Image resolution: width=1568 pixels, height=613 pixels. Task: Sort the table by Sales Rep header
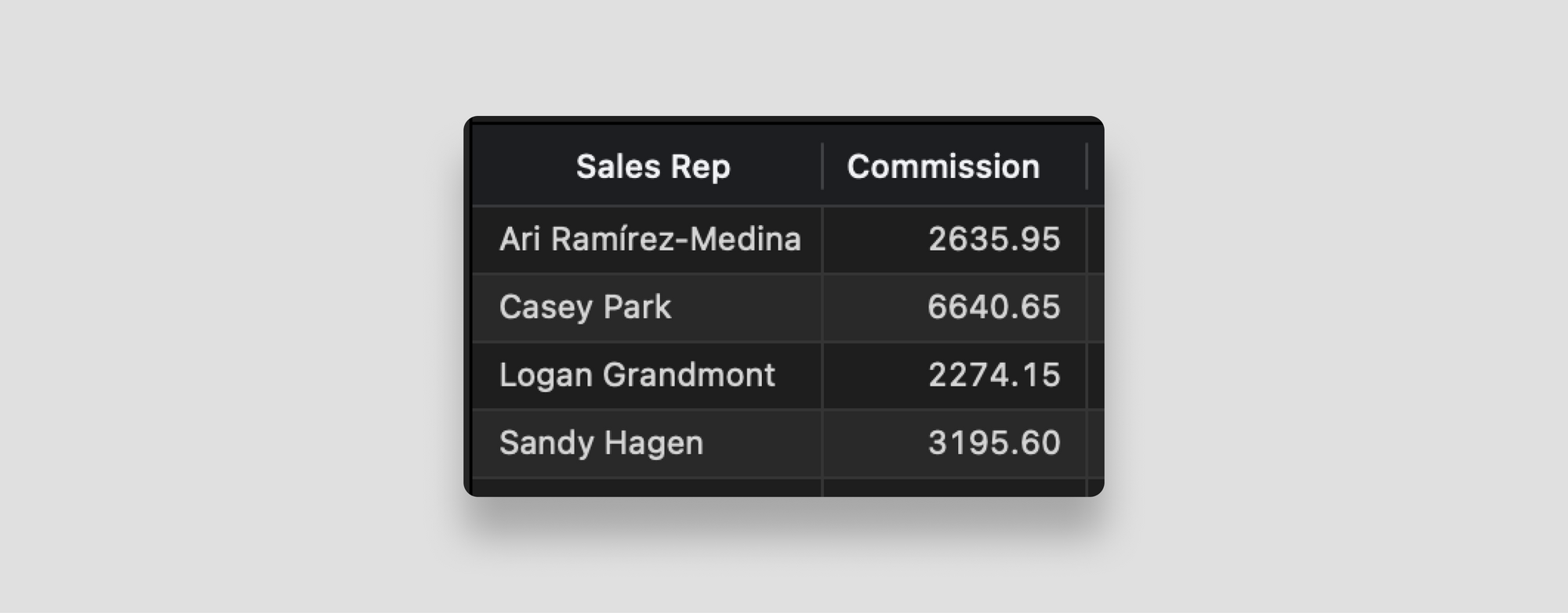pyautogui.click(x=654, y=166)
